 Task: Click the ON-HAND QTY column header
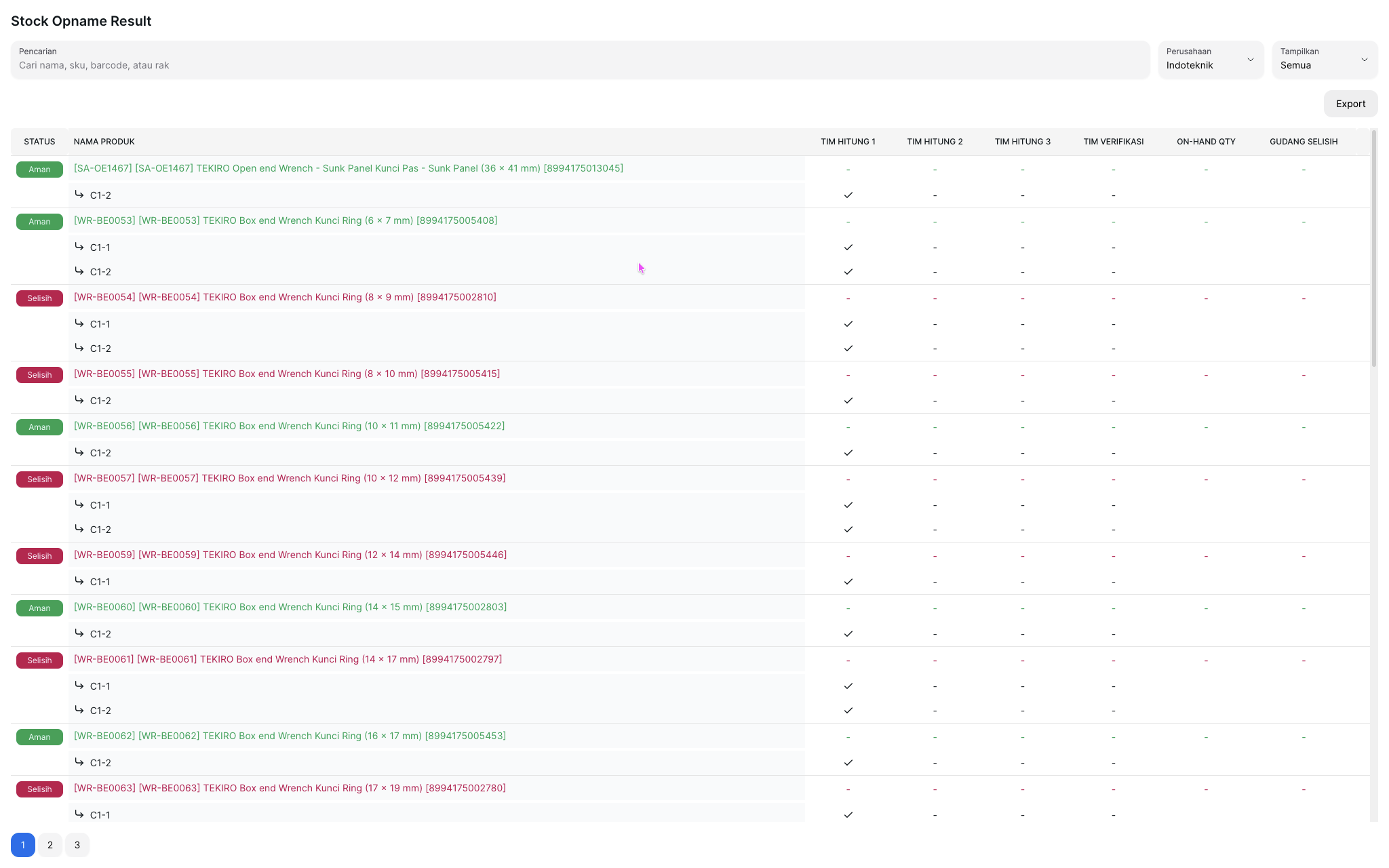(x=1206, y=142)
